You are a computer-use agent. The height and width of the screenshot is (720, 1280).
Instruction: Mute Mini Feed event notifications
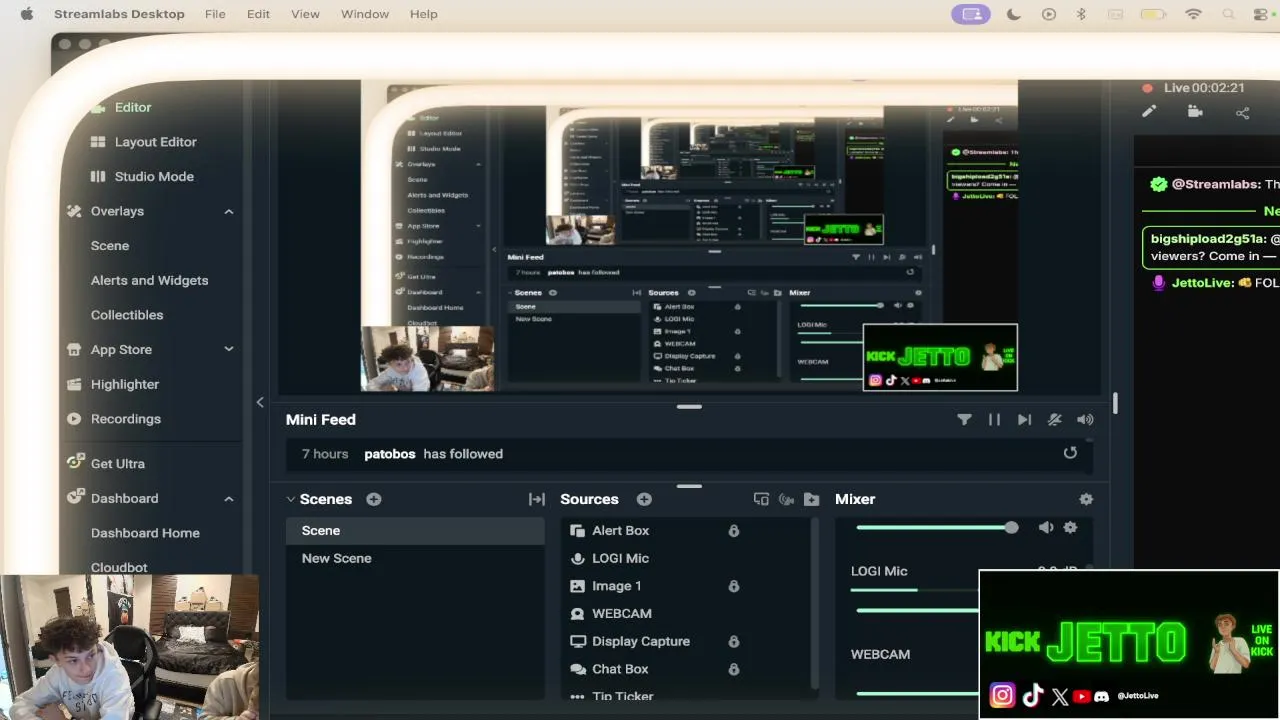coord(1054,420)
